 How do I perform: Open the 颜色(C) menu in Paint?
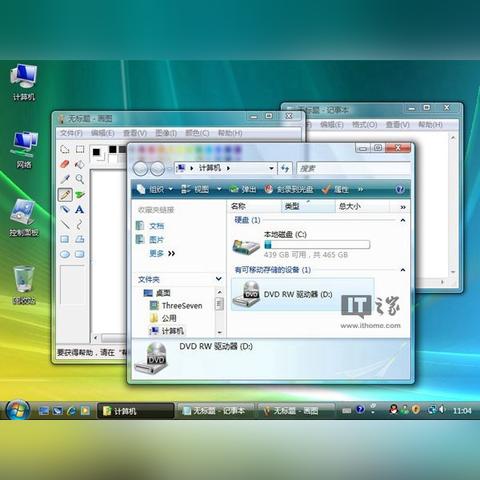tap(197, 133)
